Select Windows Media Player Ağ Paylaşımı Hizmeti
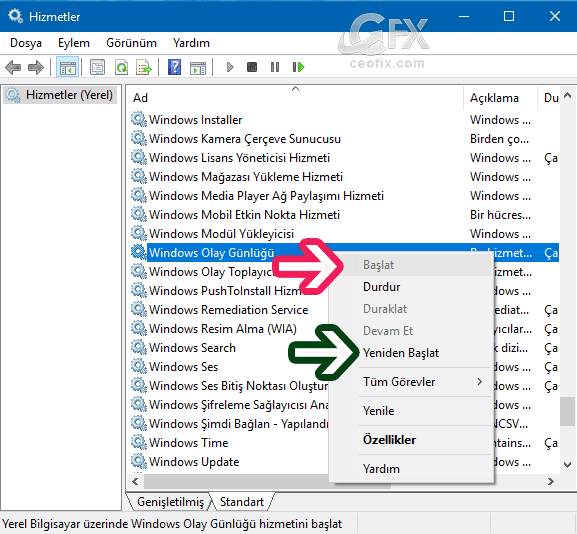577x534 pixels. pos(266,196)
